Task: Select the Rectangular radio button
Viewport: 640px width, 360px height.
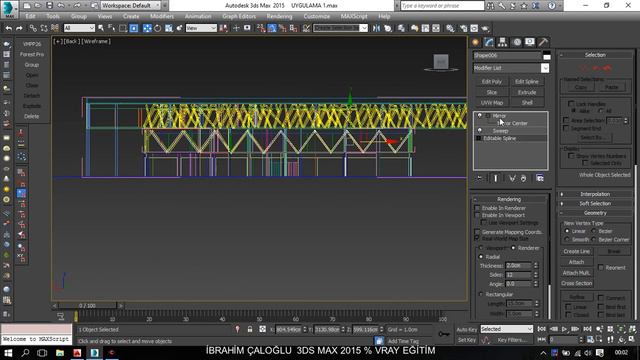Action: pyautogui.click(x=481, y=294)
